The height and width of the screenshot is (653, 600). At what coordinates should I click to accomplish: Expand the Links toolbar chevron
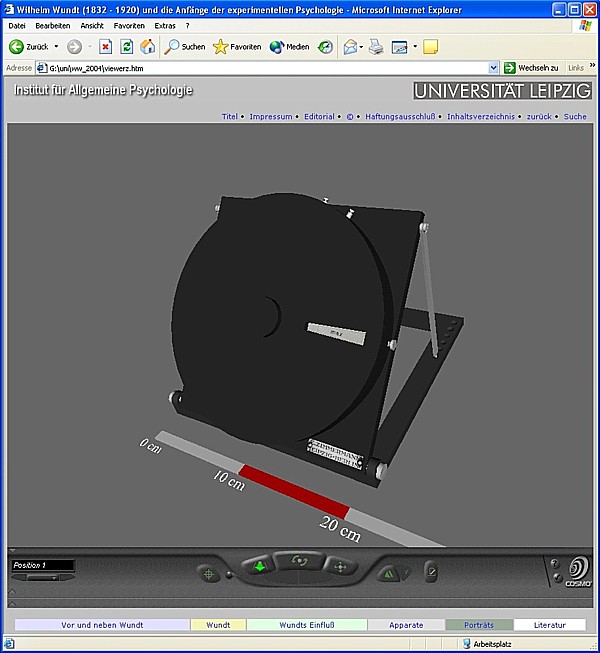point(593,66)
